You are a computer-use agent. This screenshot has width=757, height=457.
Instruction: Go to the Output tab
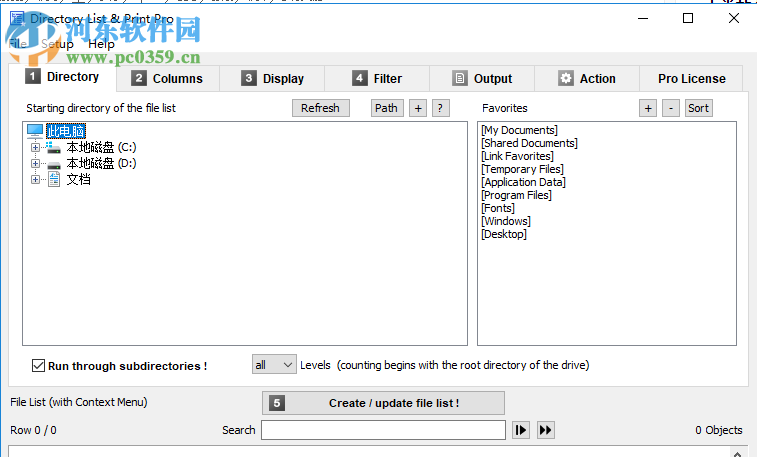(x=482, y=79)
